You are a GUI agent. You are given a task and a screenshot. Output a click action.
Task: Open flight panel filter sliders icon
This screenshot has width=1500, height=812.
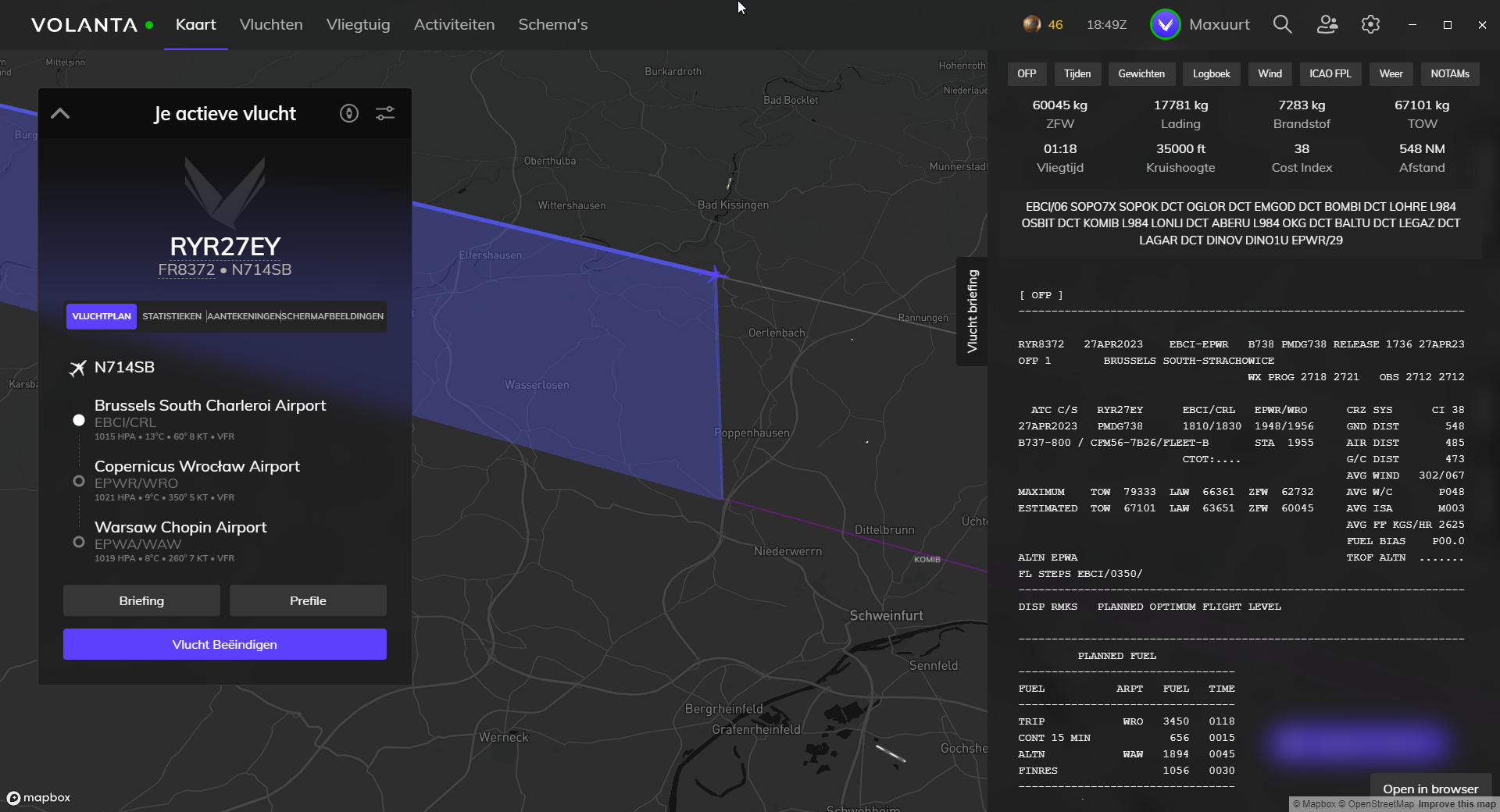click(x=385, y=114)
